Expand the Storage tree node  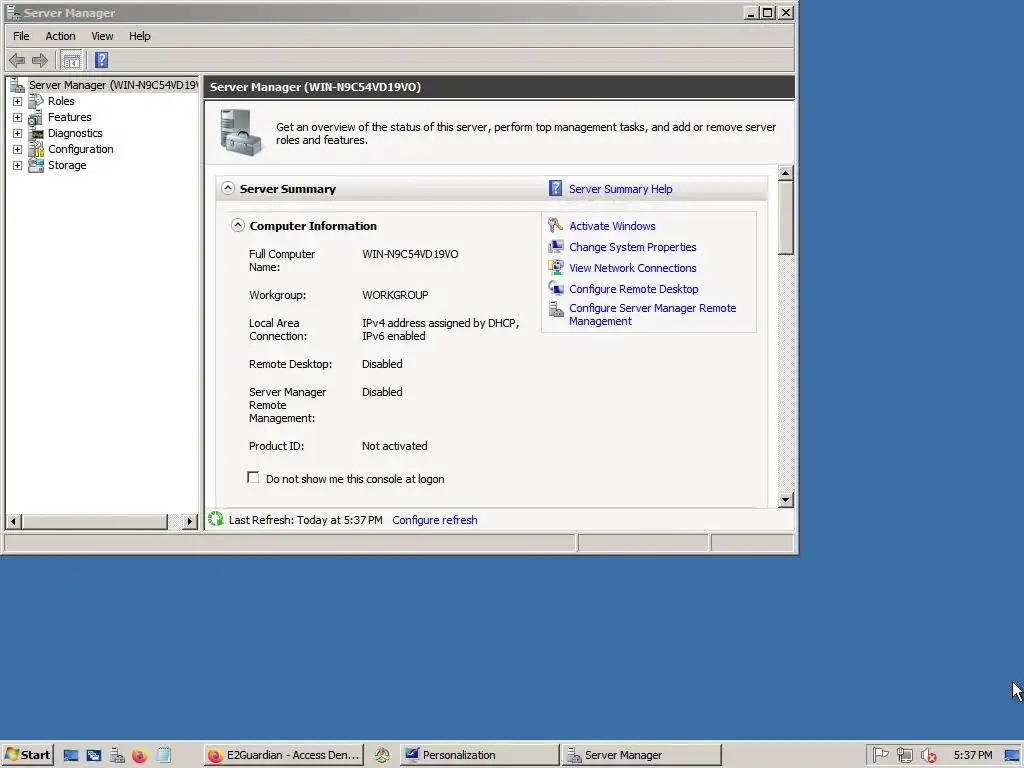point(18,165)
